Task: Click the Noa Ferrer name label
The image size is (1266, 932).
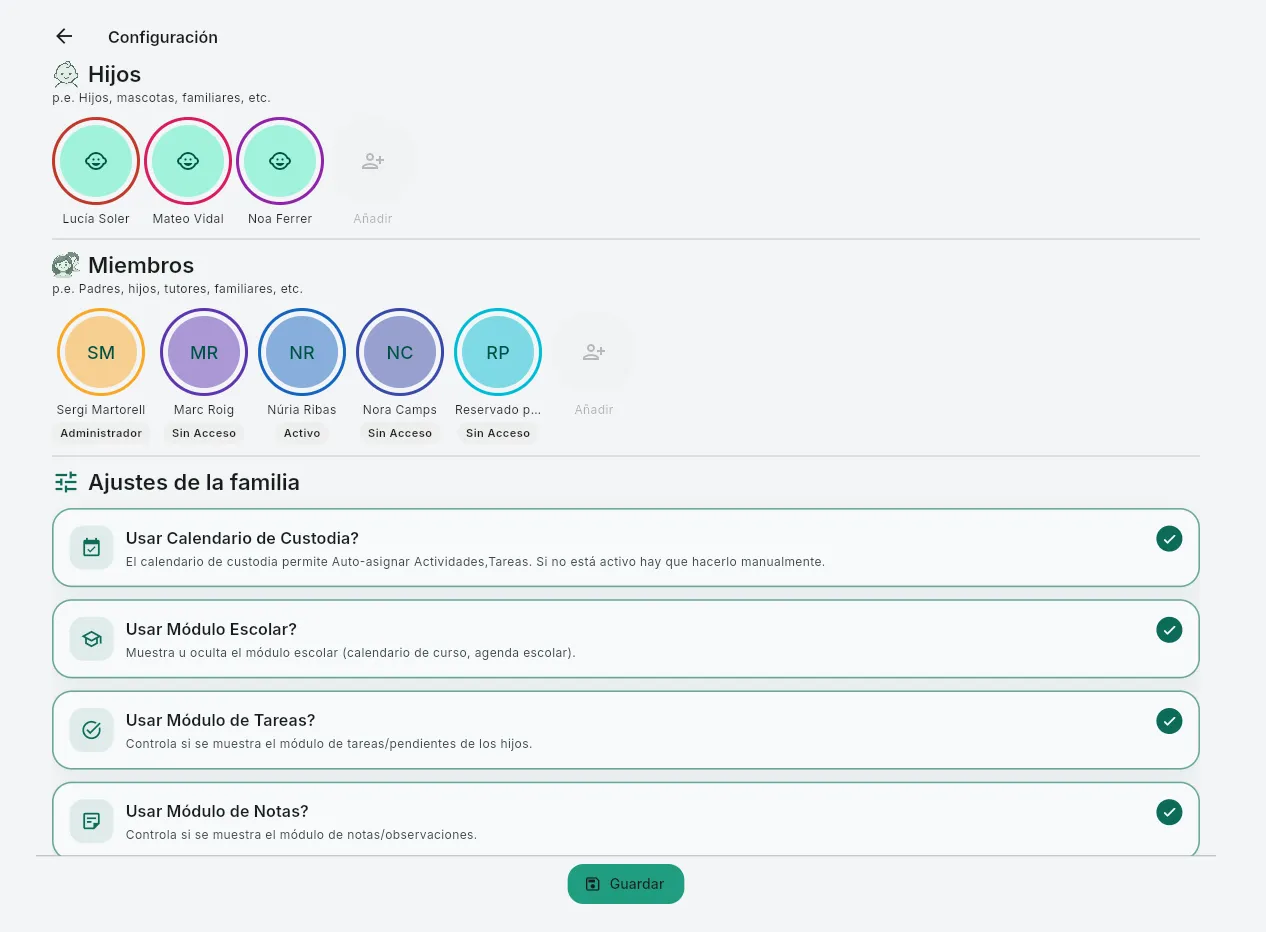Action: pos(280,219)
